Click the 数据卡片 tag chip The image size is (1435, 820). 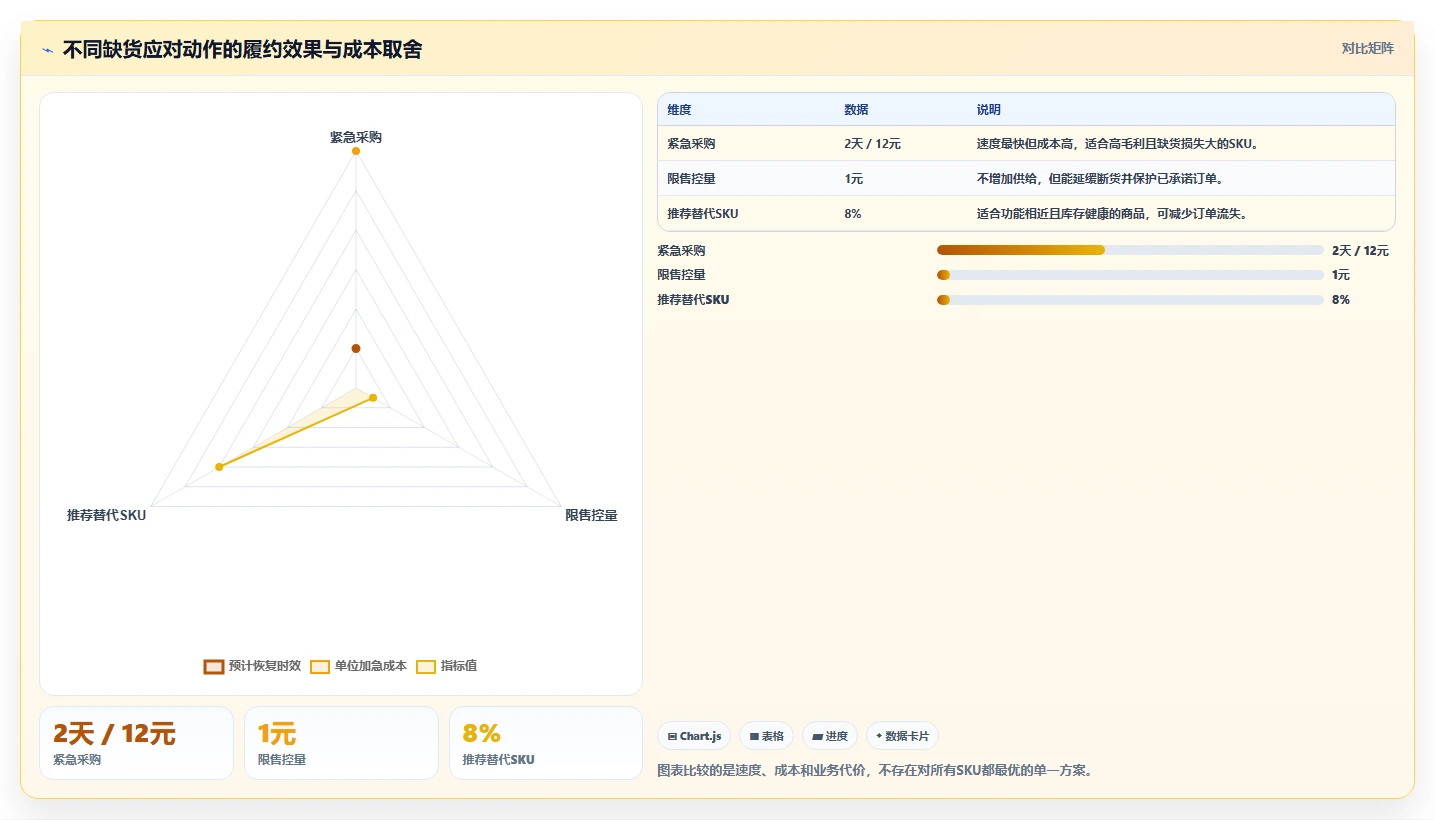point(902,736)
